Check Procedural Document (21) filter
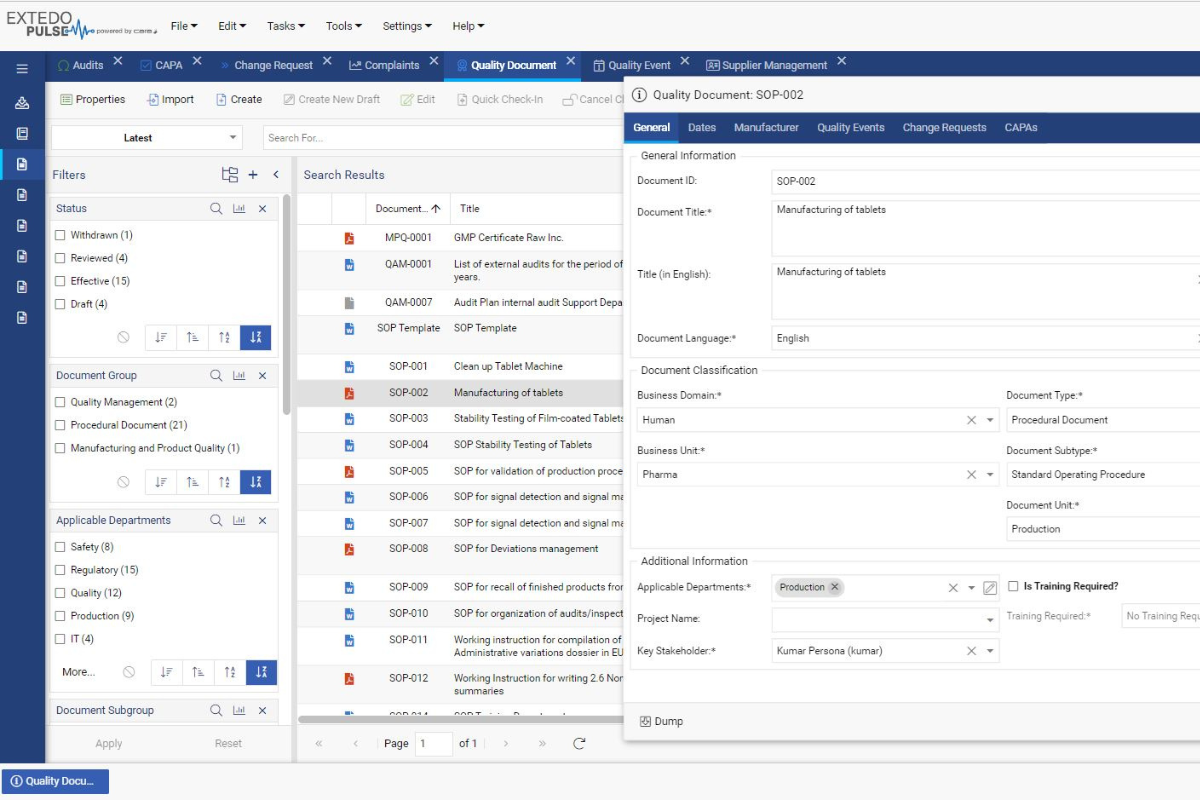 [x=60, y=426]
